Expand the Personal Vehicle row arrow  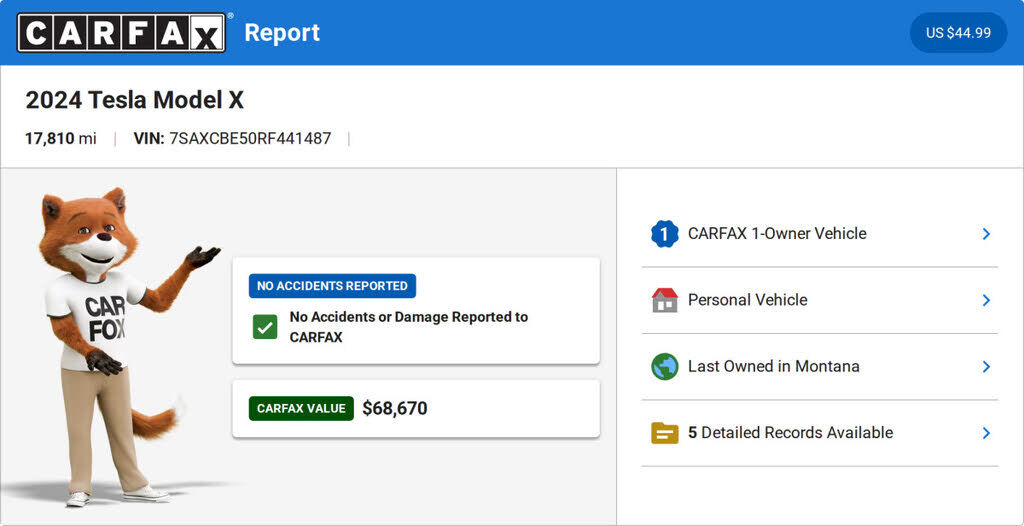click(986, 300)
